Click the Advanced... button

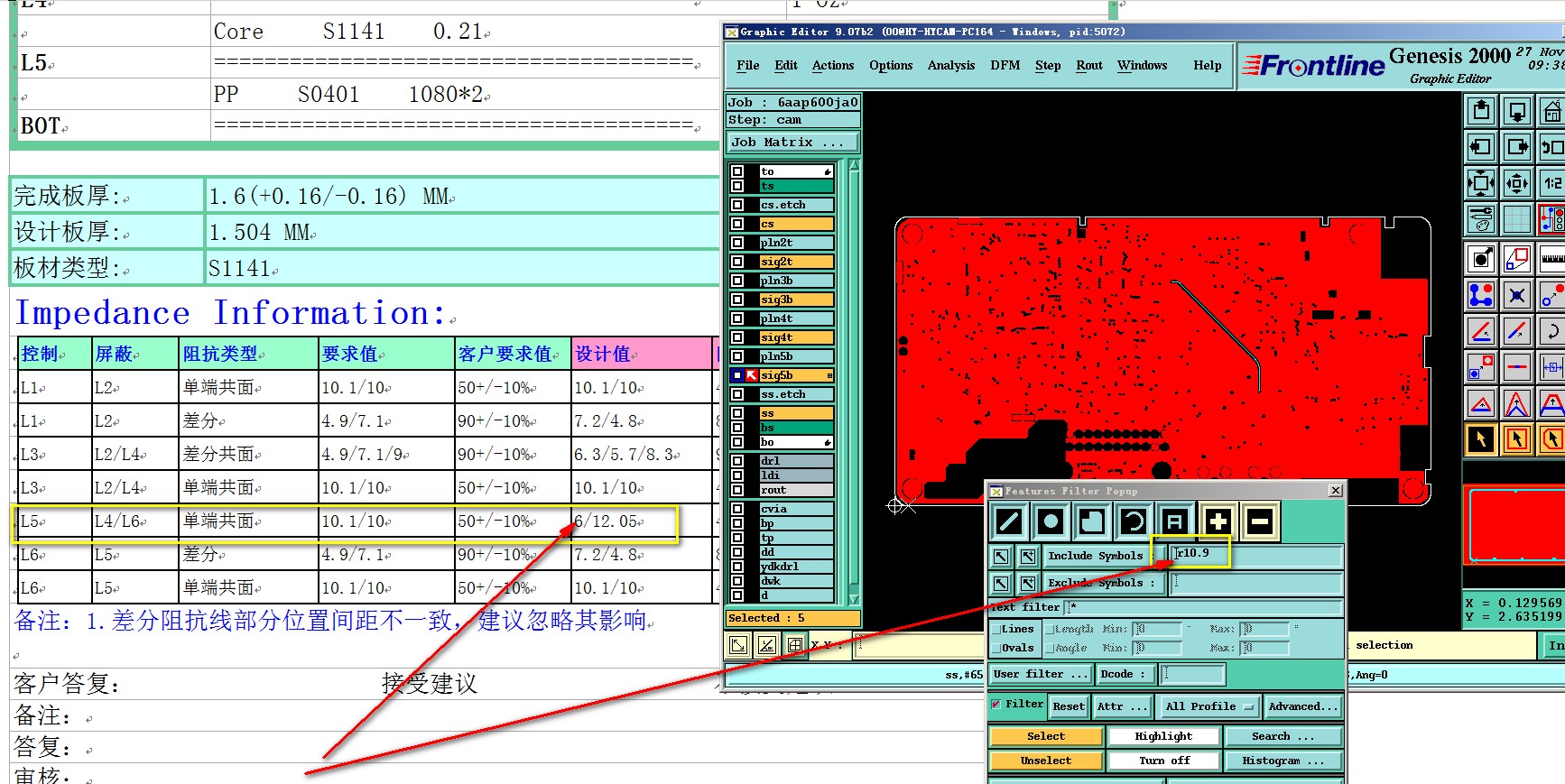[1302, 706]
